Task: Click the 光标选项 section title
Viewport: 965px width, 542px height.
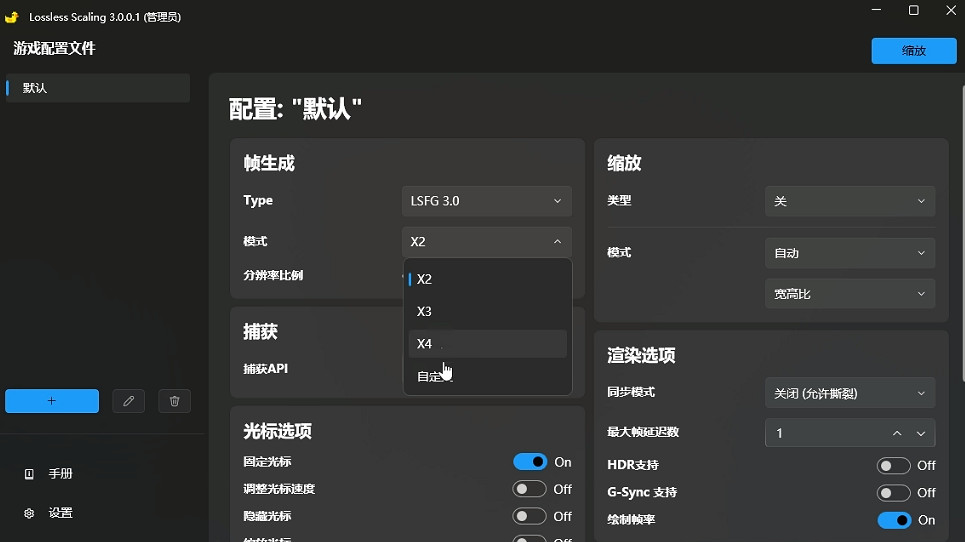Action: 278,431
